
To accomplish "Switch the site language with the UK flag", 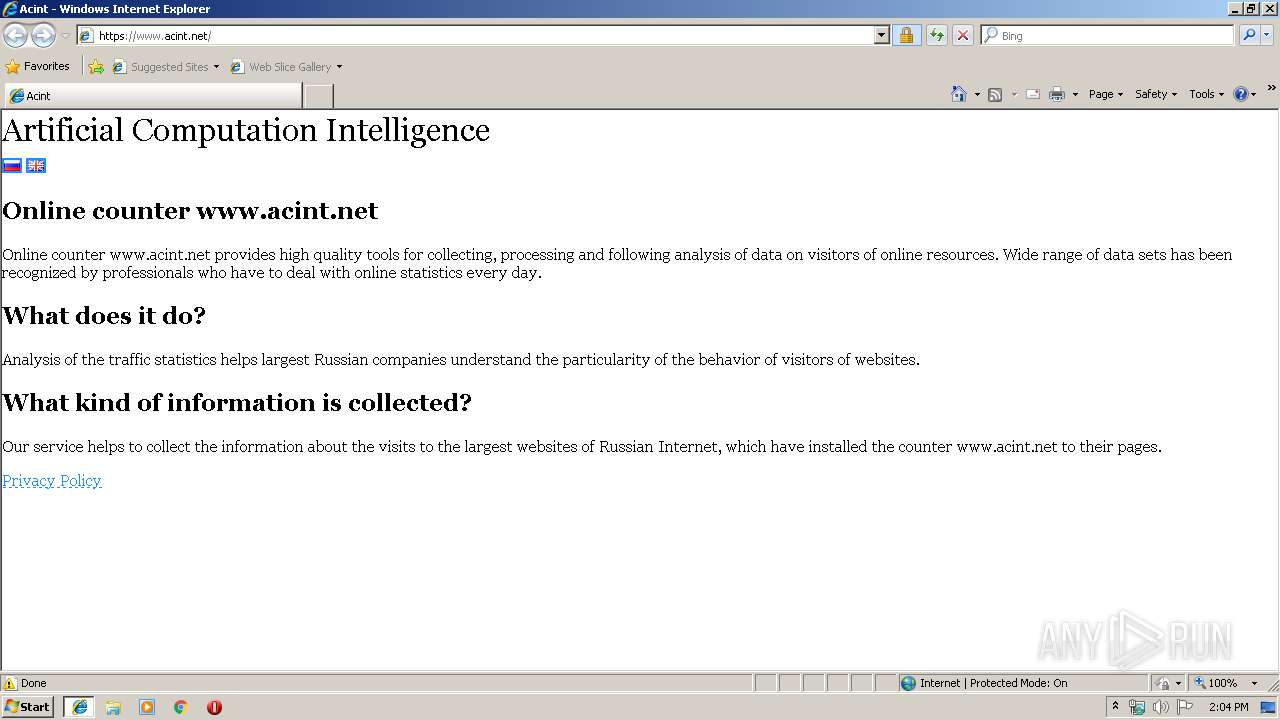I will (x=36, y=166).
